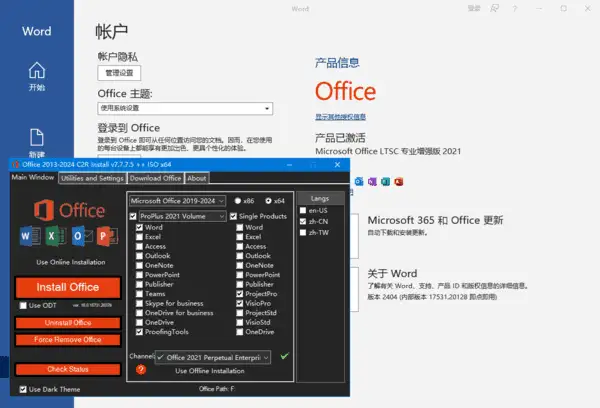
Task: Check the en-US language box
Action: (303, 210)
